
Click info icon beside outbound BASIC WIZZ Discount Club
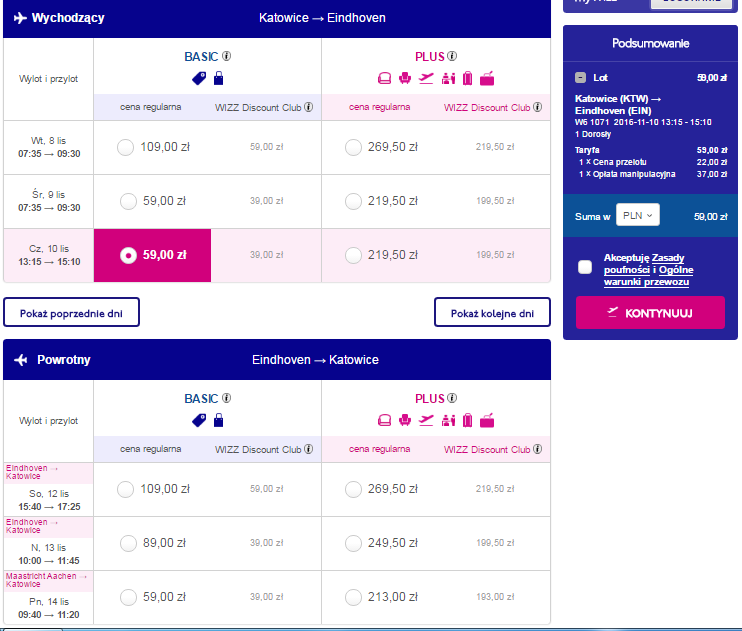tap(309, 107)
